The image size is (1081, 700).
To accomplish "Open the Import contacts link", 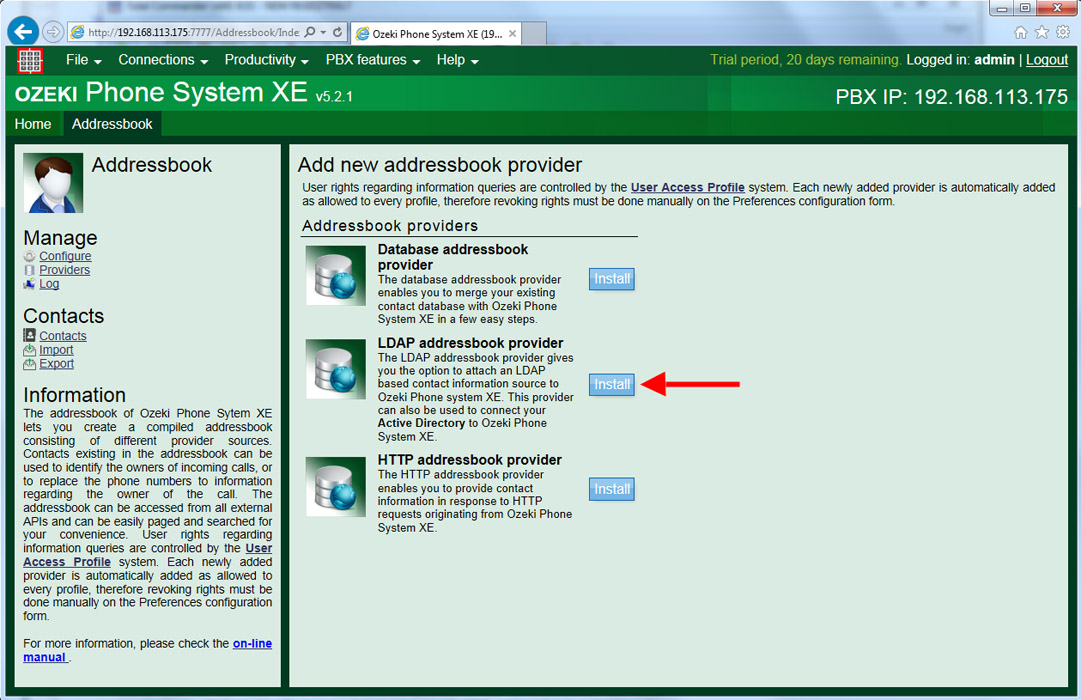I will pyautogui.click(x=56, y=350).
